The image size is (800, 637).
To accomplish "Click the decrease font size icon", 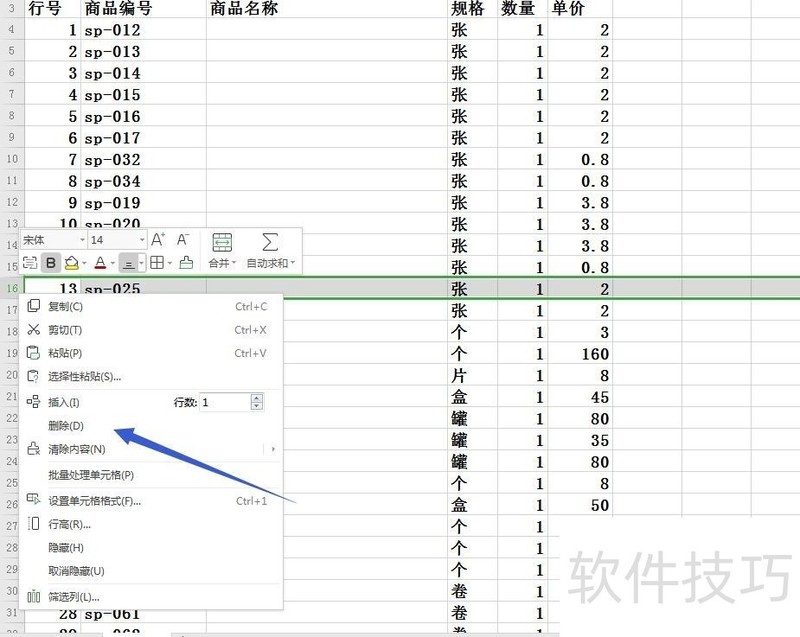I will point(183,240).
